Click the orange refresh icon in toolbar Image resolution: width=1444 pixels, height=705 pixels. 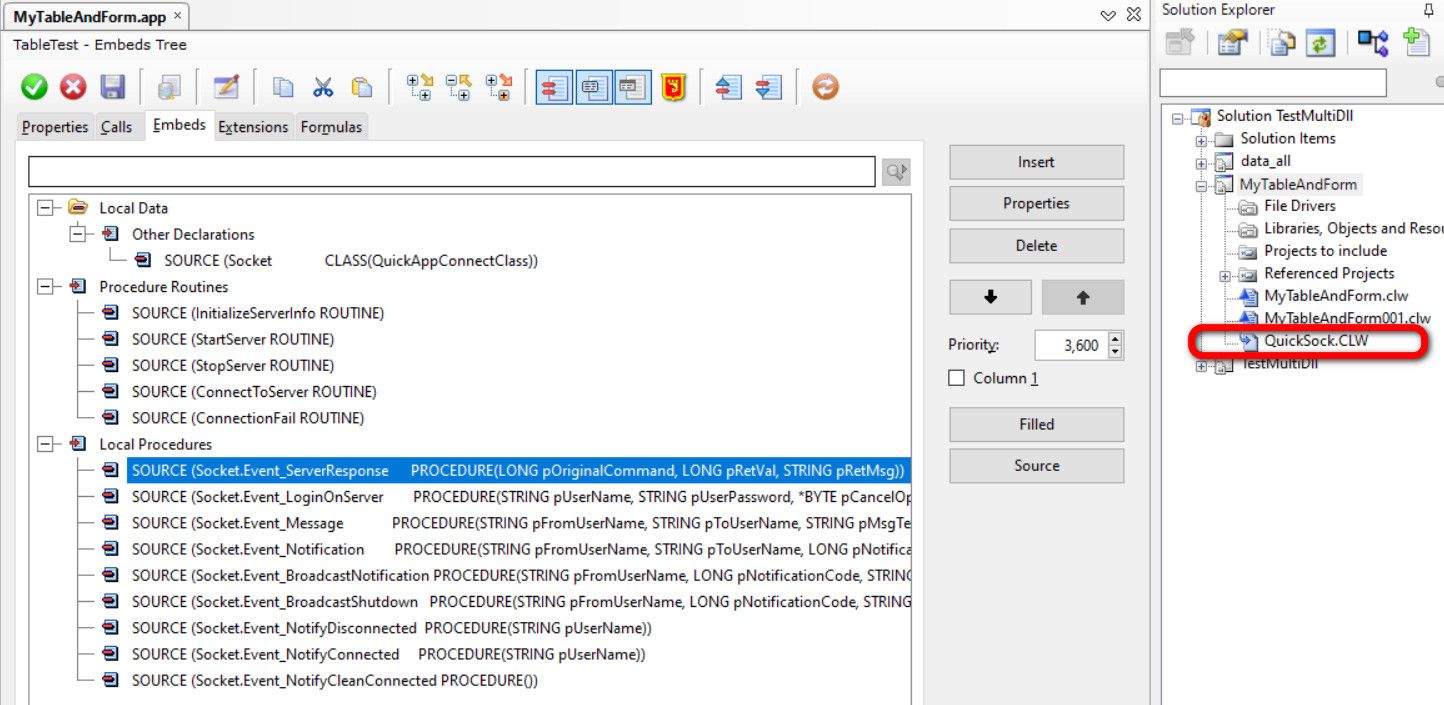824,88
